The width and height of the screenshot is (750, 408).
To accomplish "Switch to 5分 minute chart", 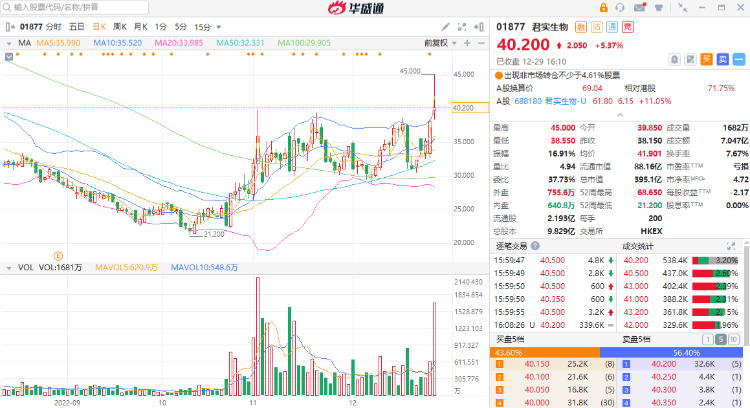I will (180, 27).
